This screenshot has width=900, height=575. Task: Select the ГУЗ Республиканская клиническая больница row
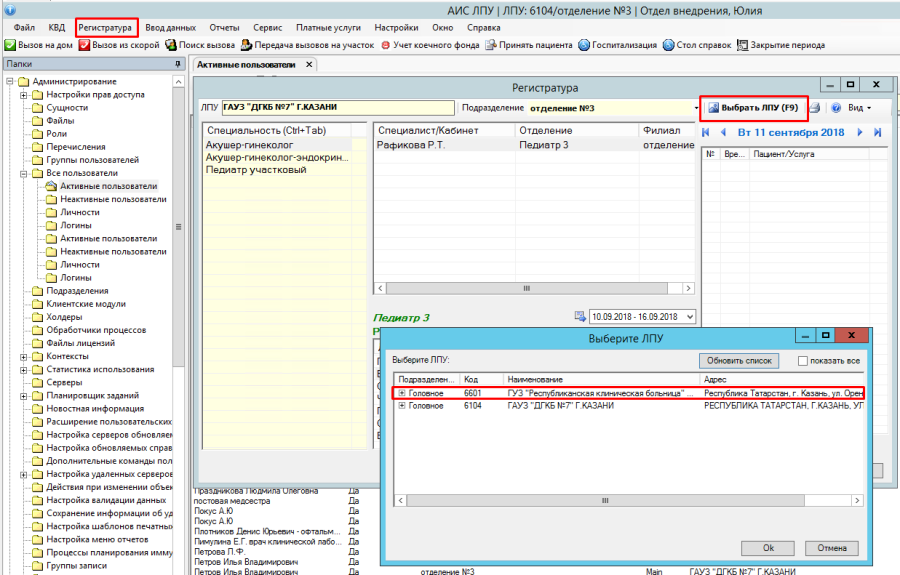(x=629, y=393)
